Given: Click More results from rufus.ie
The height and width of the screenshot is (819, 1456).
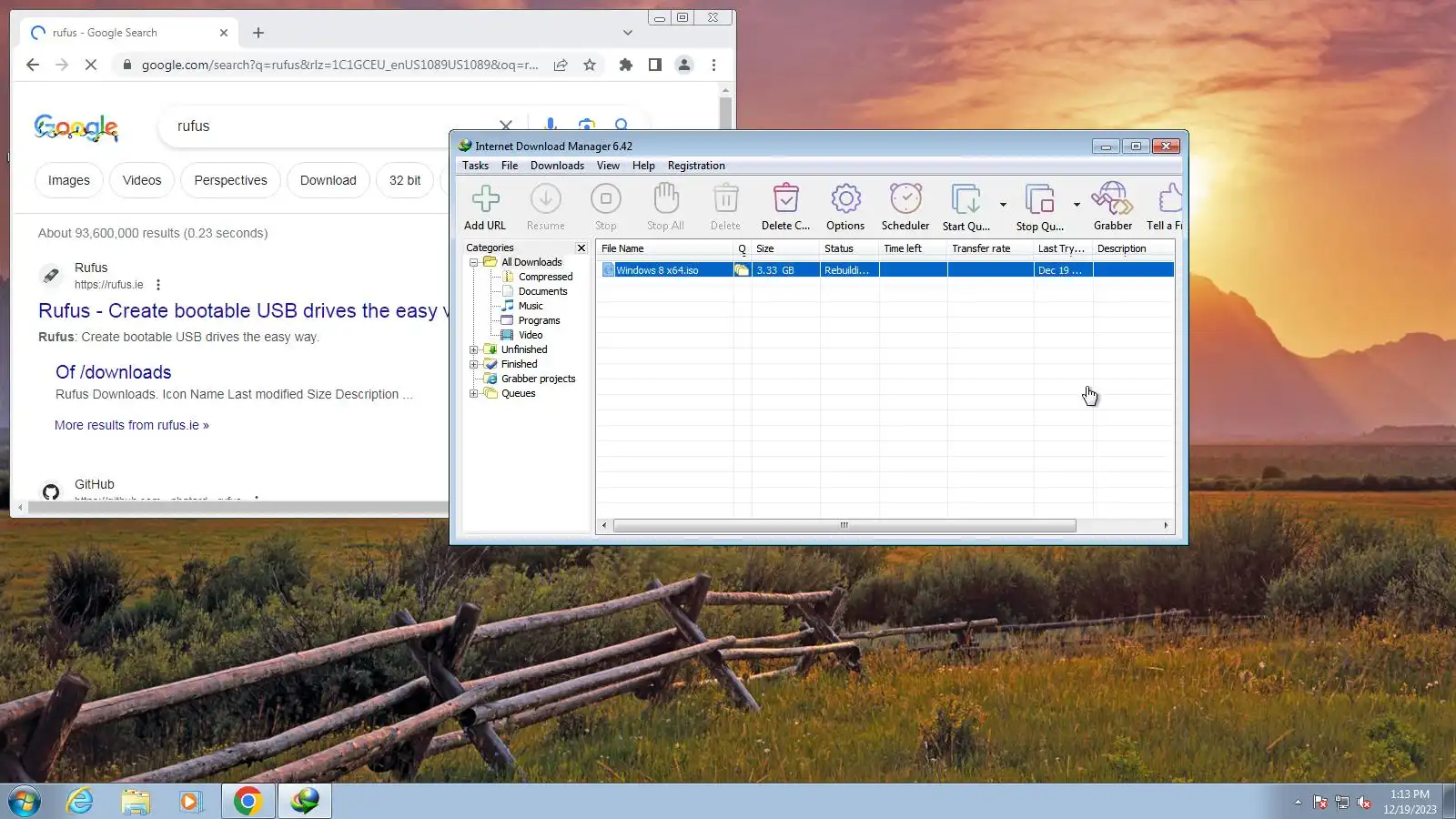Looking at the screenshot, I should 132,425.
